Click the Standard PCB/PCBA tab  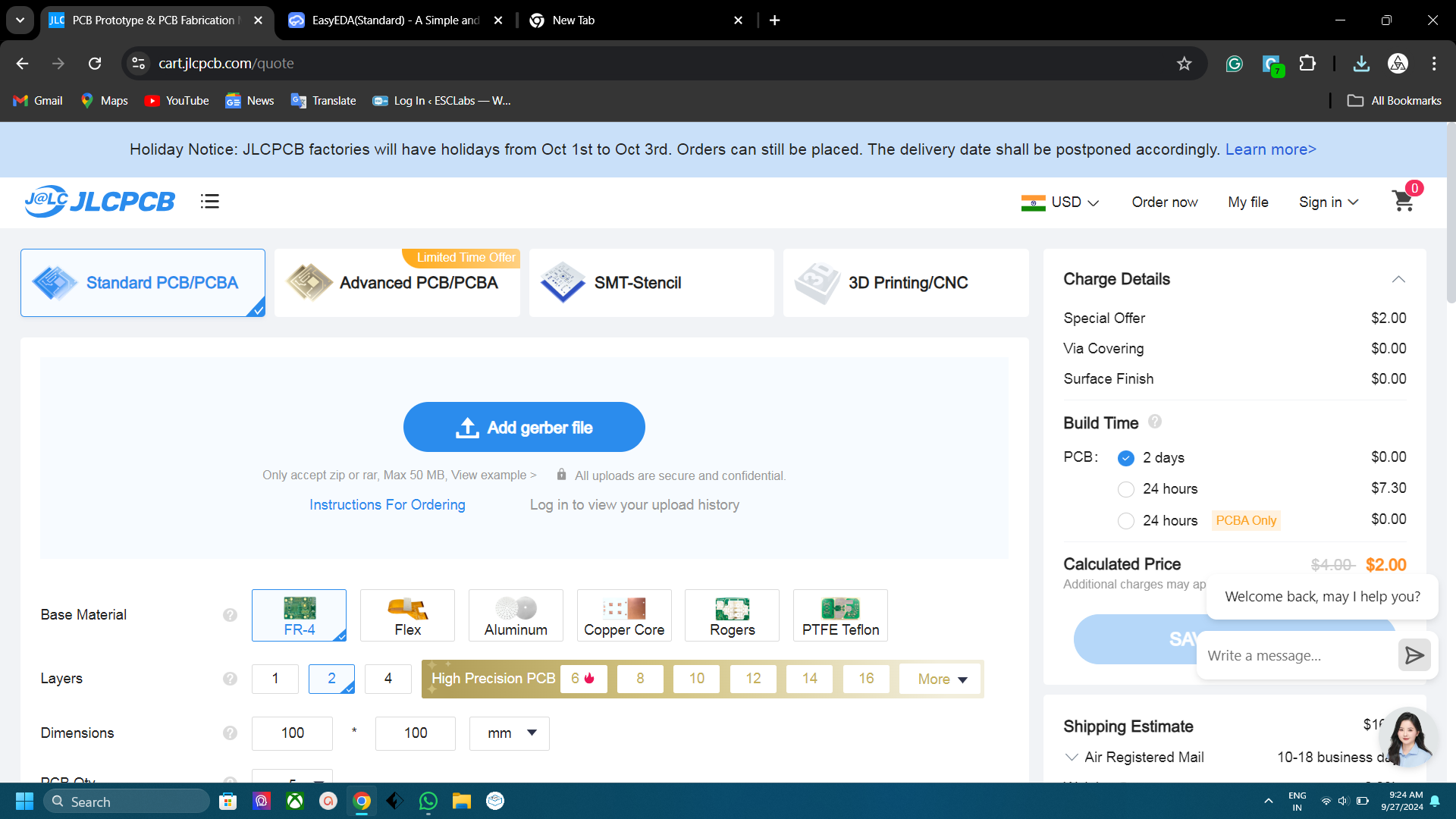click(x=143, y=283)
